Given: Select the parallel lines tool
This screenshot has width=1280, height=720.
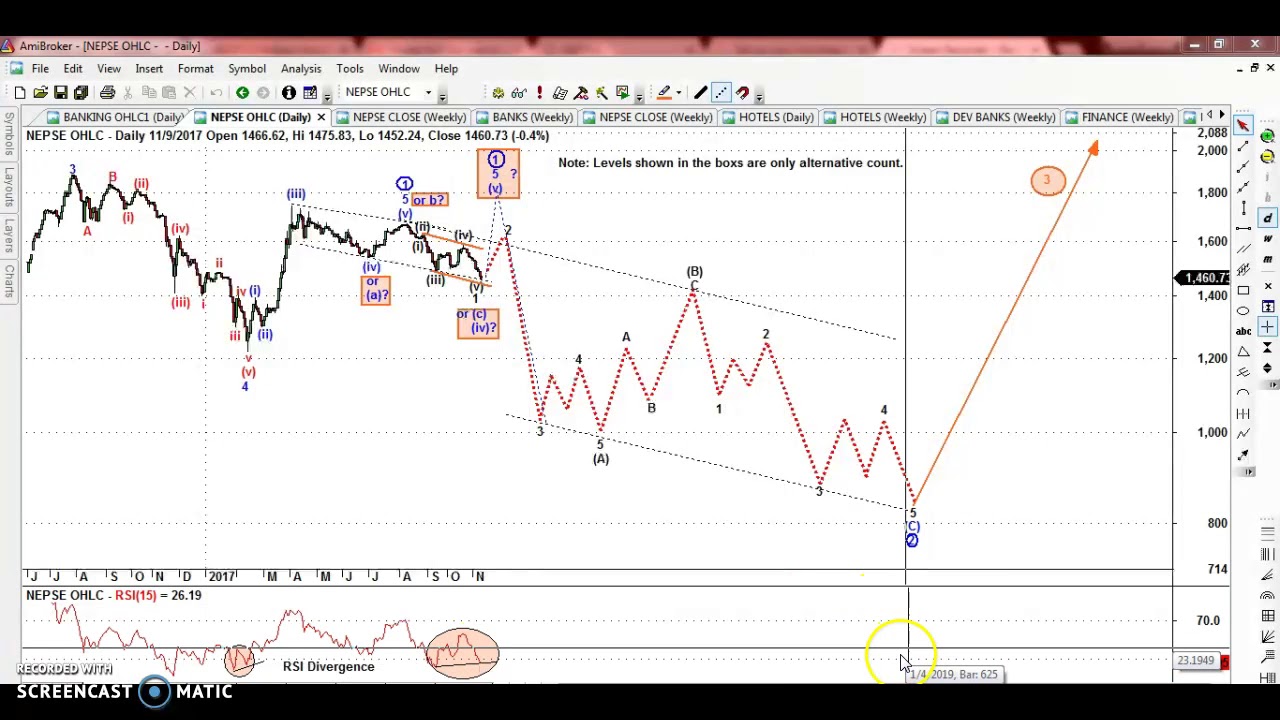Looking at the screenshot, I should 1243,248.
